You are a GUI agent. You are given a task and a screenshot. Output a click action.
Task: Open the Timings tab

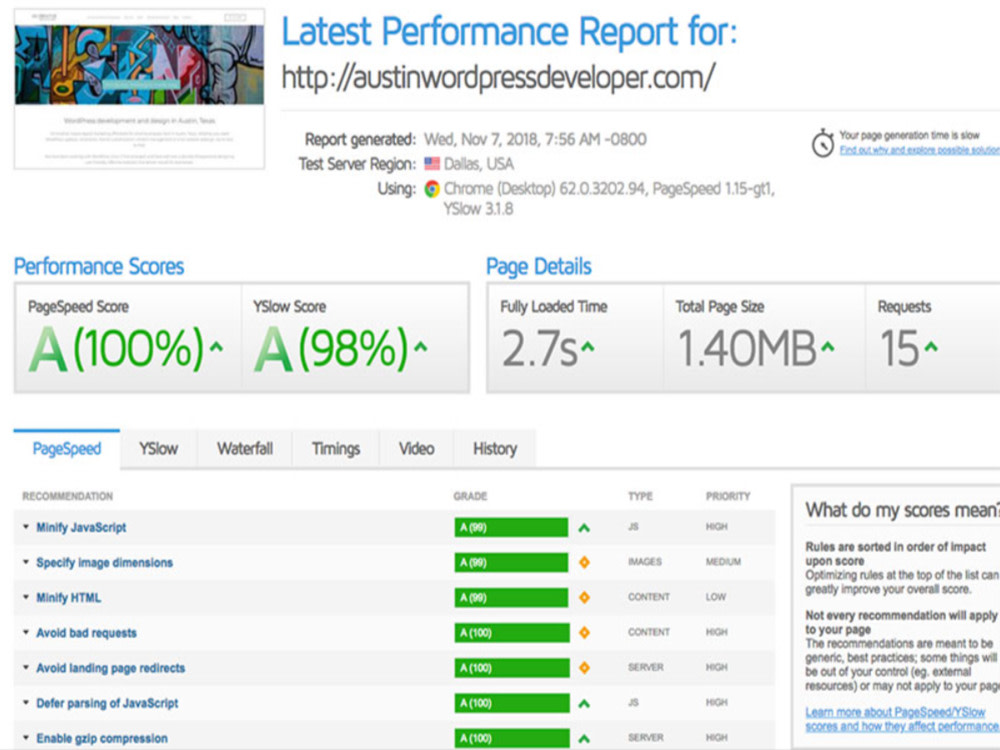coord(336,449)
